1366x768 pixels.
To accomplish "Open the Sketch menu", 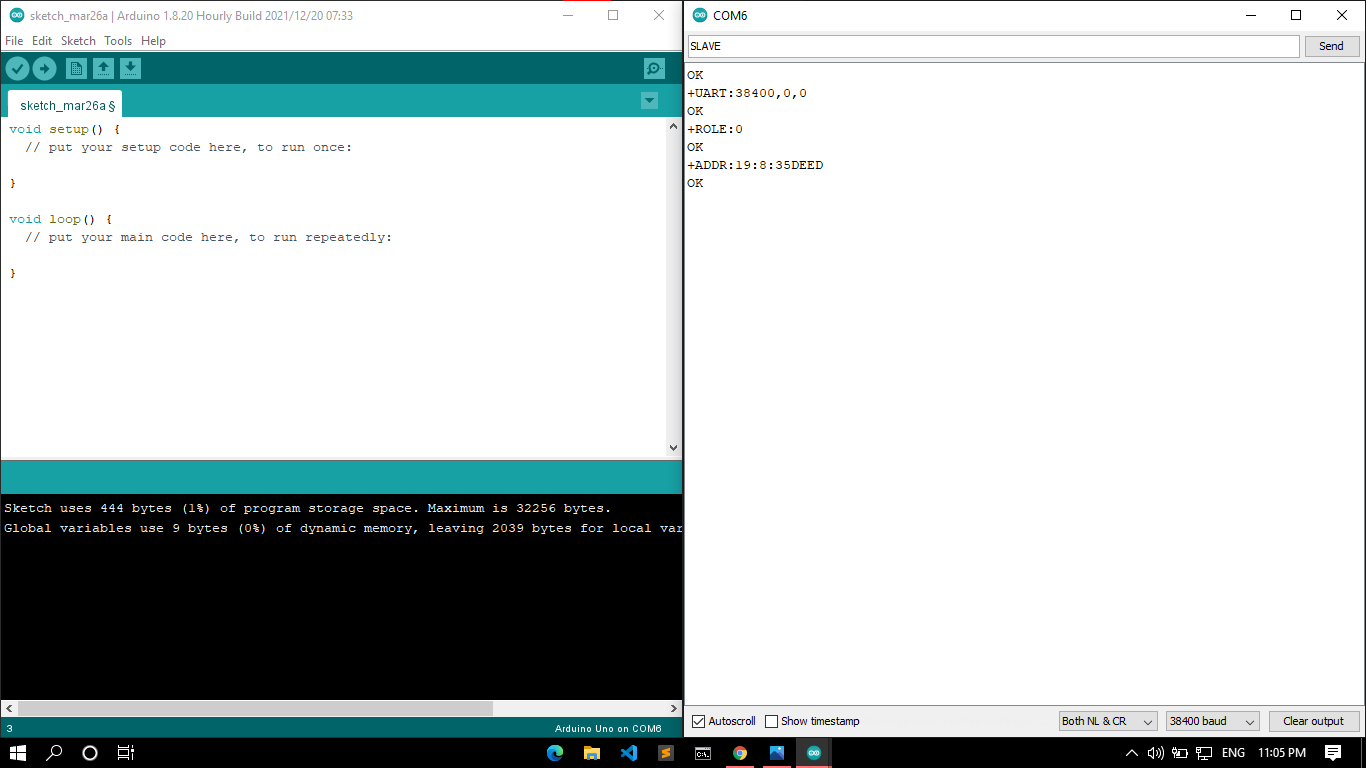I will 78,41.
